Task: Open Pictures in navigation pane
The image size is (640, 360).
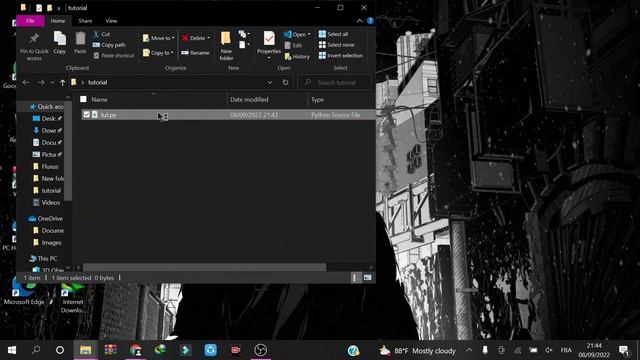Action: [48, 155]
